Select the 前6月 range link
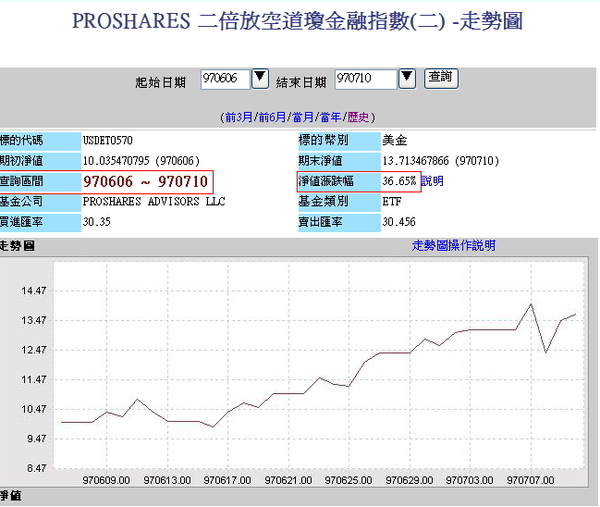Viewport: 600px width, 507px height. click(x=272, y=117)
